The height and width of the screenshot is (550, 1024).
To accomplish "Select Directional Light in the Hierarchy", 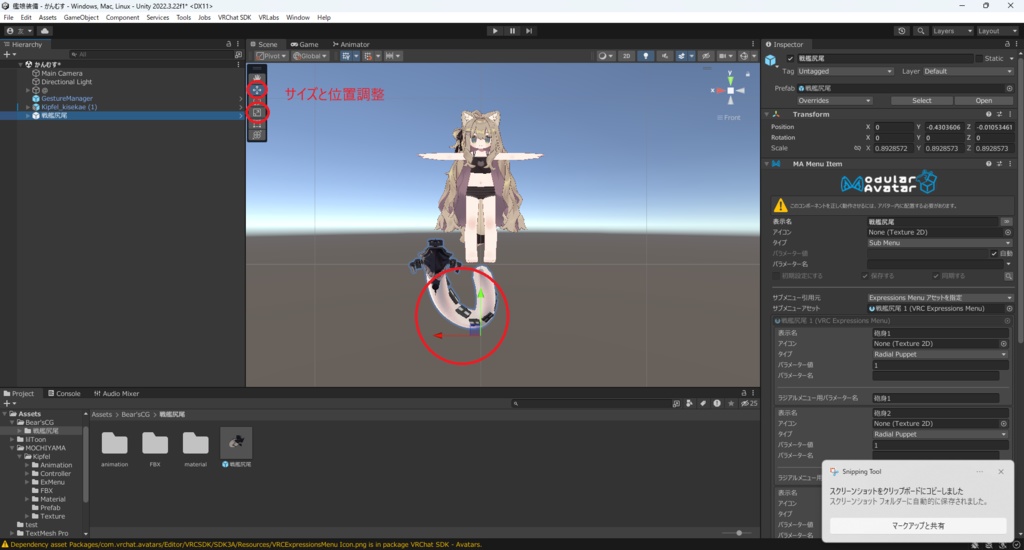I will pos(66,82).
